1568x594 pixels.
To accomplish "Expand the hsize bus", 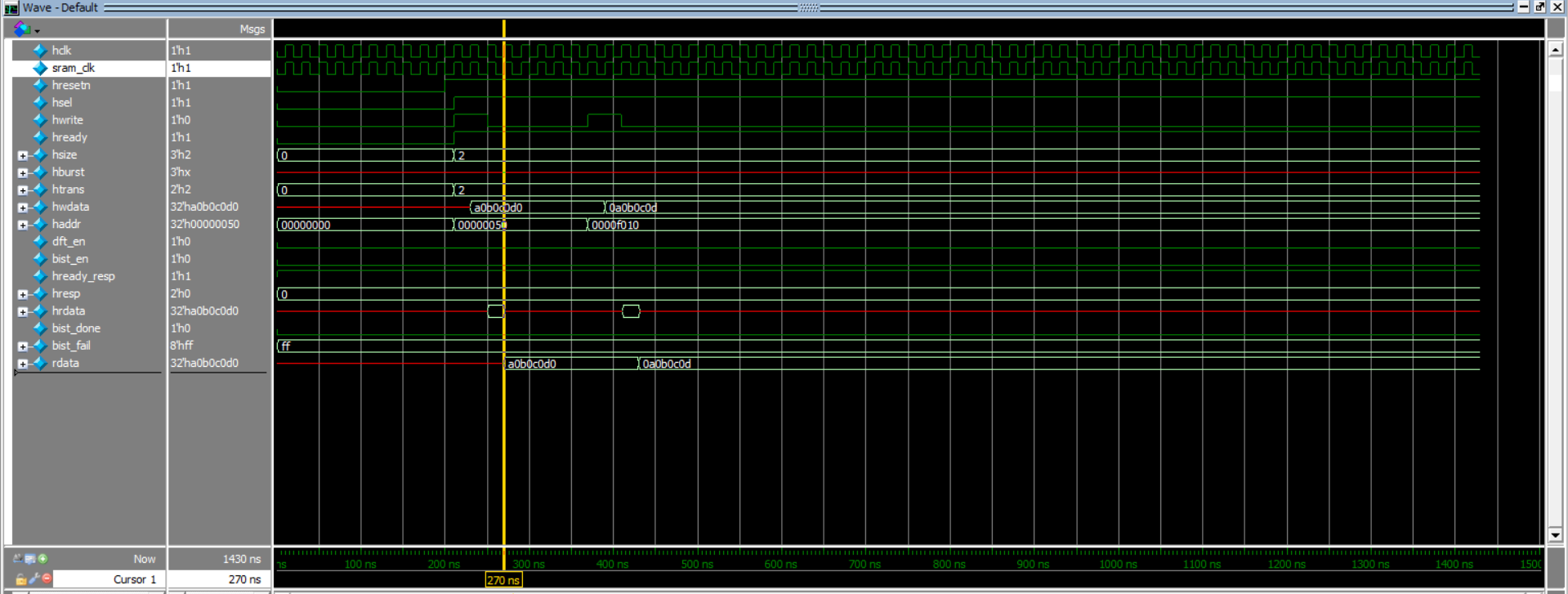I will 23,155.
